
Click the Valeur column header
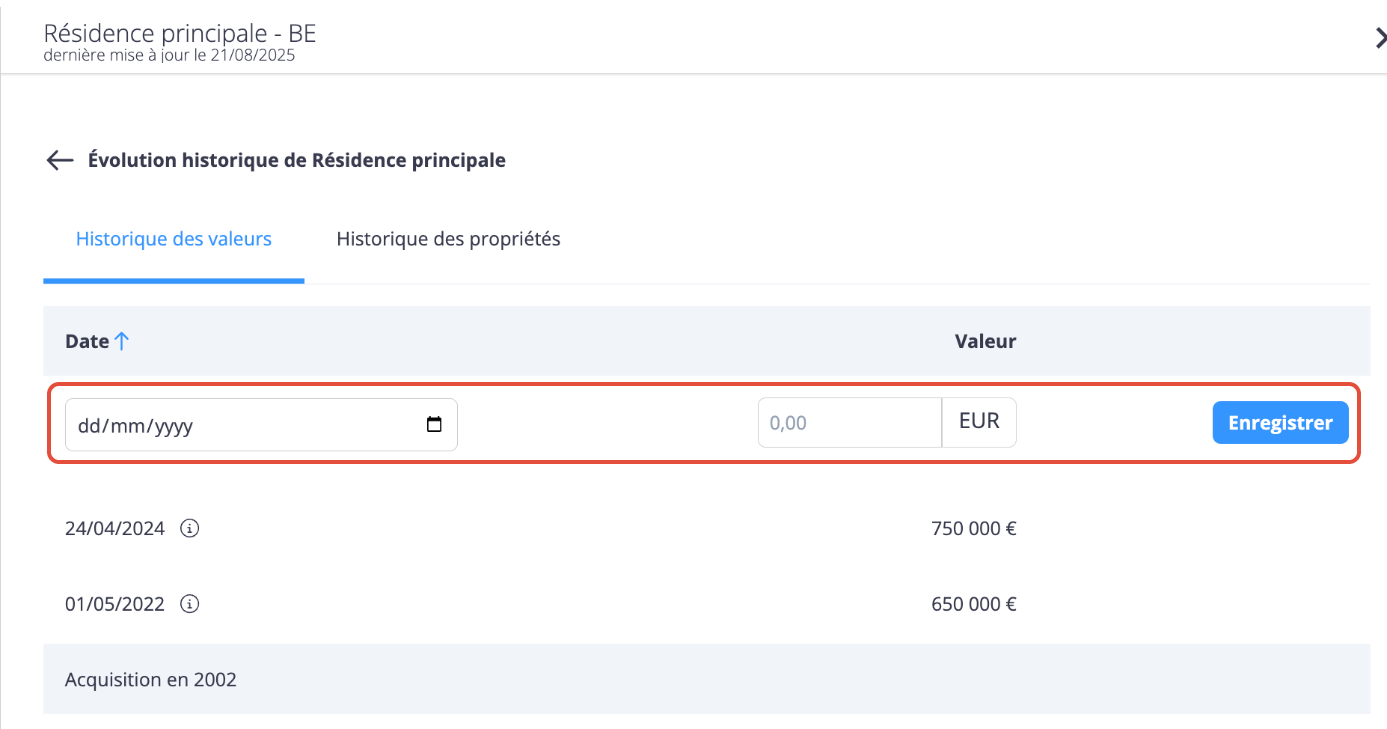[x=985, y=341]
